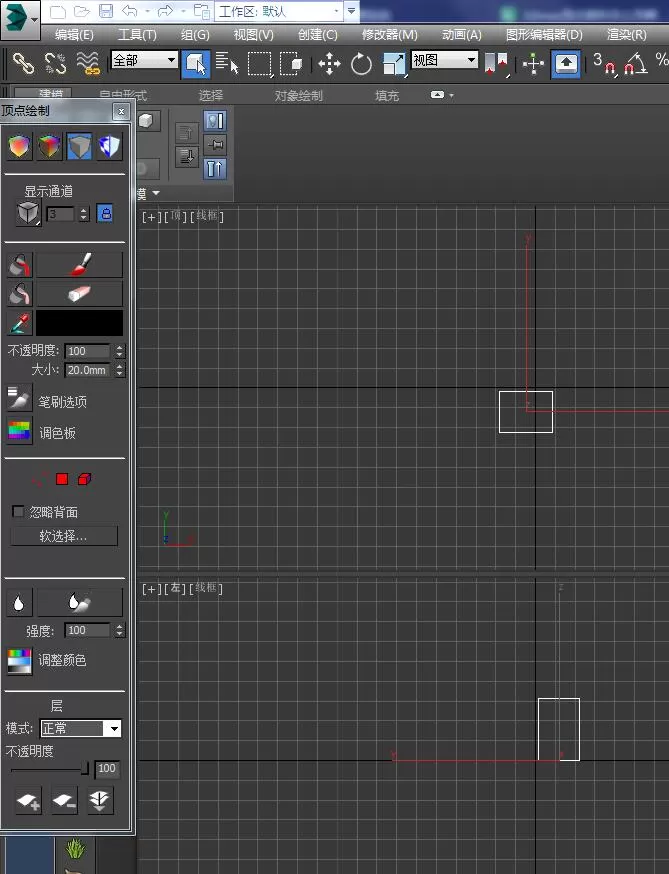Image resolution: width=669 pixels, height=874 pixels.
Task: Toggle the 3D Snaps magnet icon
Action: pyautogui.click(x=604, y=64)
